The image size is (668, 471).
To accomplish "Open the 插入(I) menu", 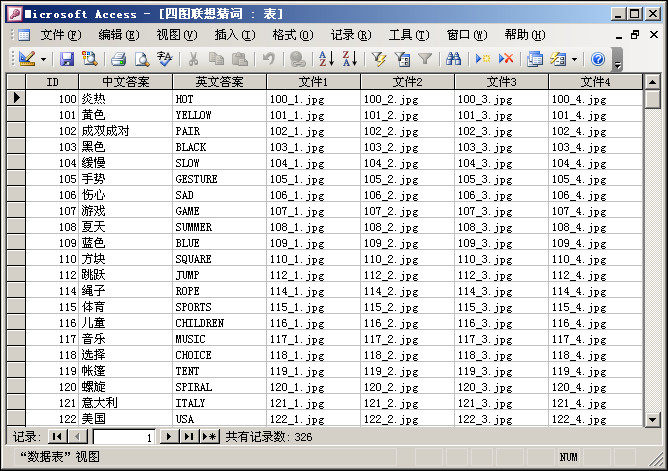I will point(235,35).
